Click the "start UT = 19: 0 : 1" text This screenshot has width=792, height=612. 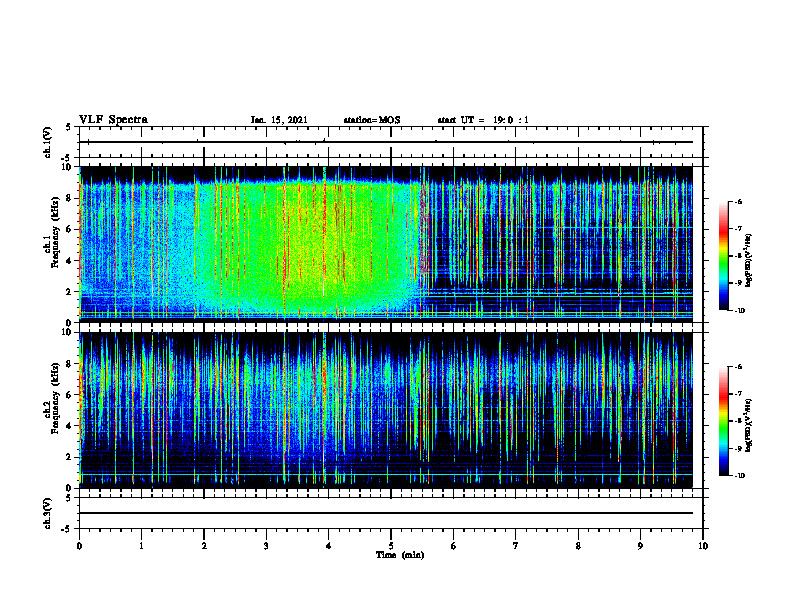click(x=483, y=120)
